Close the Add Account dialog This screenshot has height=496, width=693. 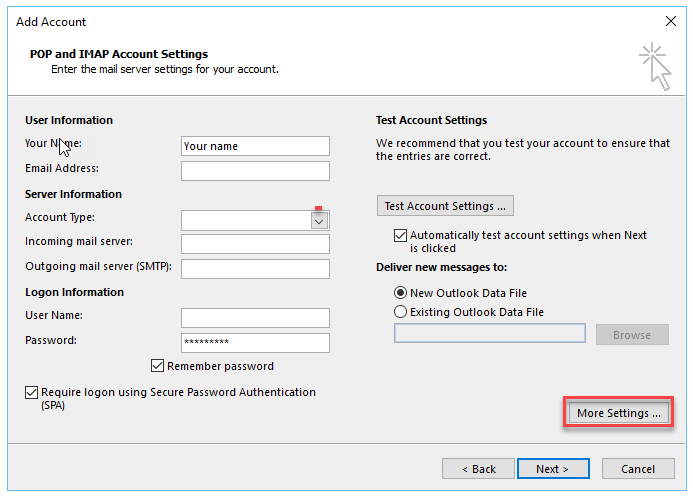tap(670, 21)
